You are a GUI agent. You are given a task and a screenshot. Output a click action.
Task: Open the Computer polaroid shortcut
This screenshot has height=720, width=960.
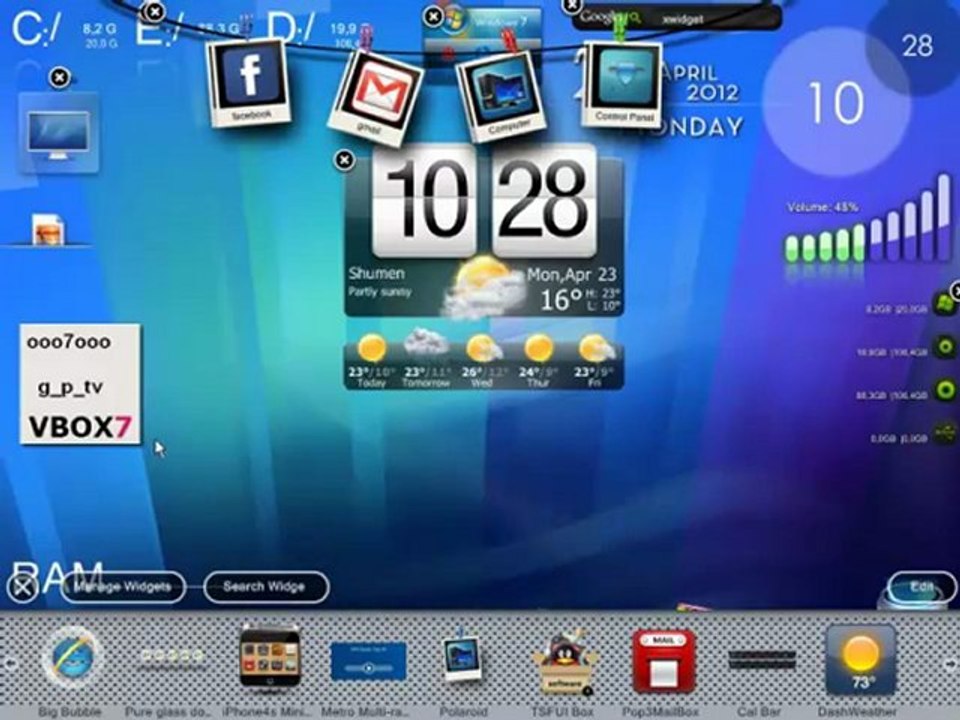pos(503,96)
